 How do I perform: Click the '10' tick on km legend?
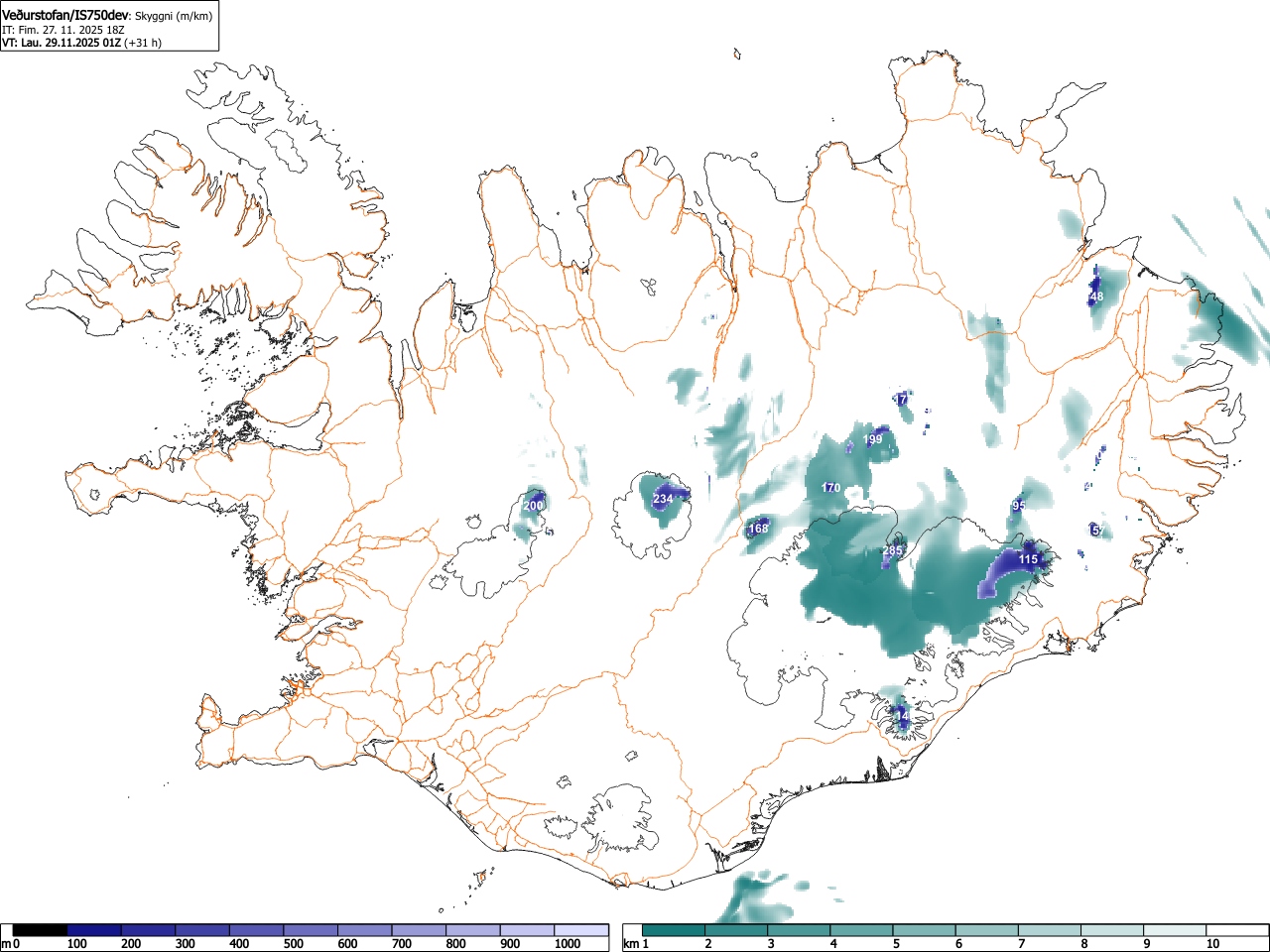click(1212, 944)
